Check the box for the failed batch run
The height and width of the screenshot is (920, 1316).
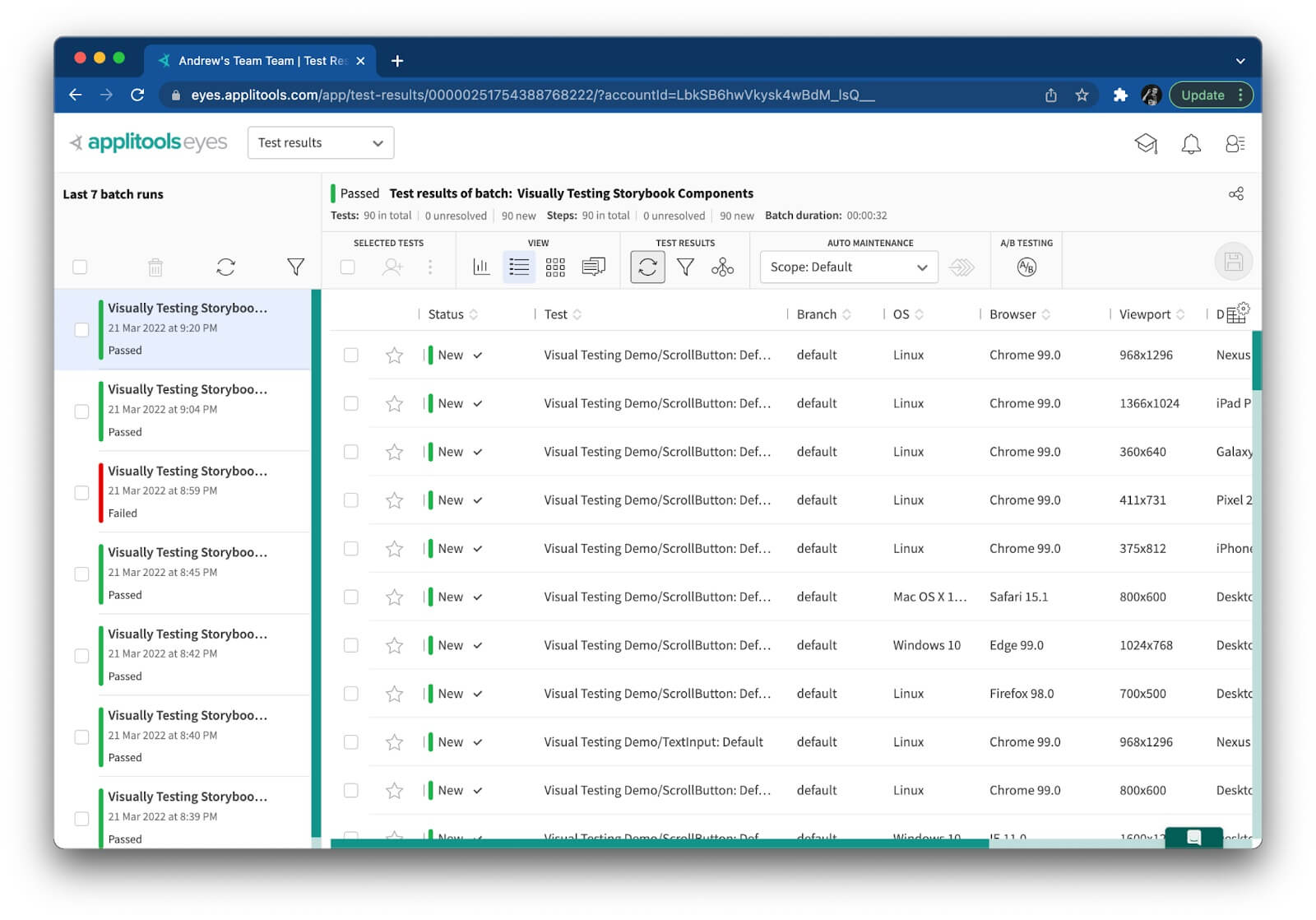pyautogui.click(x=81, y=493)
